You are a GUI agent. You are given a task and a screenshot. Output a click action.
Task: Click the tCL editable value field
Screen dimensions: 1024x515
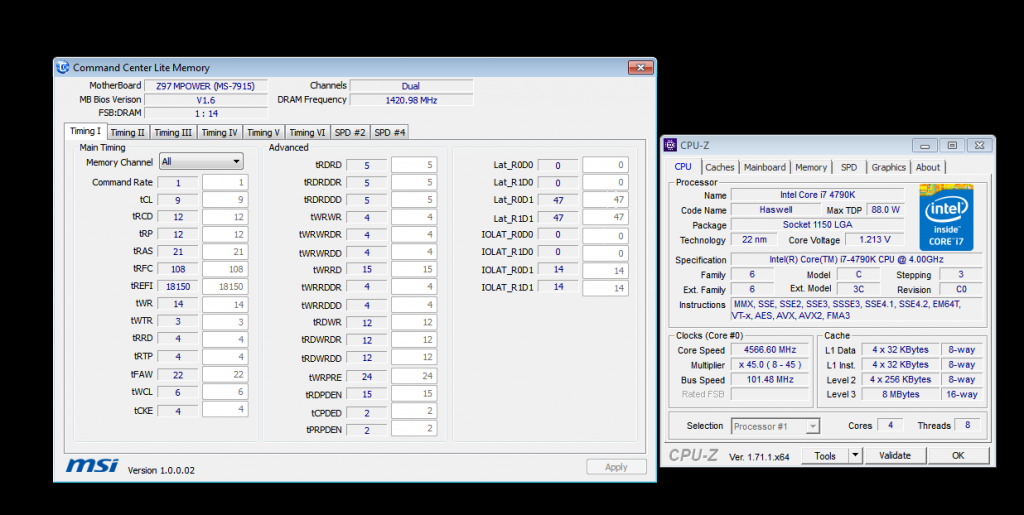click(225, 200)
